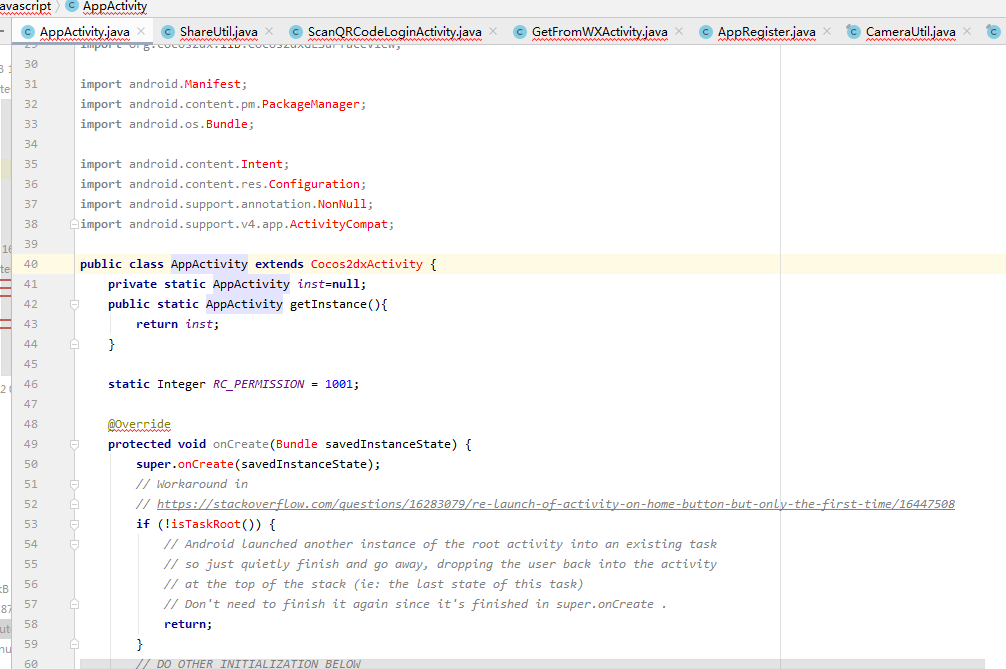Open the ShareUtil.java tab
Image resolution: width=1006 pixels, height=669 pixels.
pyautogui.click(x=218, y=31)
